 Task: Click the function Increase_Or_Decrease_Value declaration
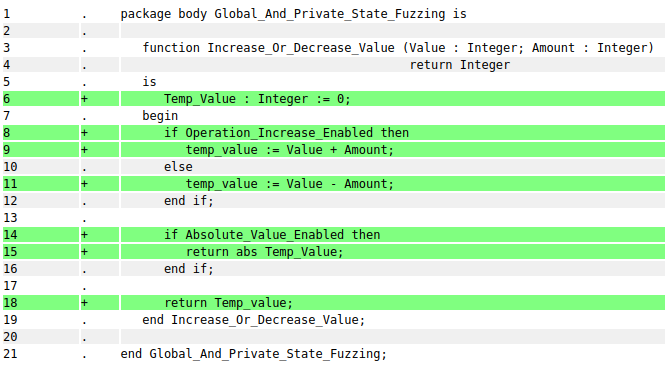[398, 48]
